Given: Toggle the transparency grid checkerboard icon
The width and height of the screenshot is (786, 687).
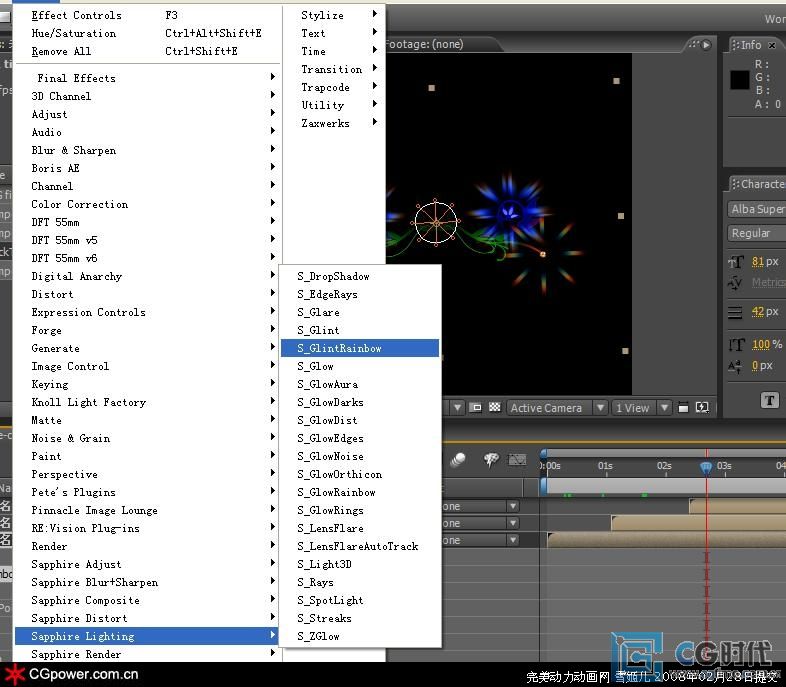Looking at the screenshot, I should (495, 407).
